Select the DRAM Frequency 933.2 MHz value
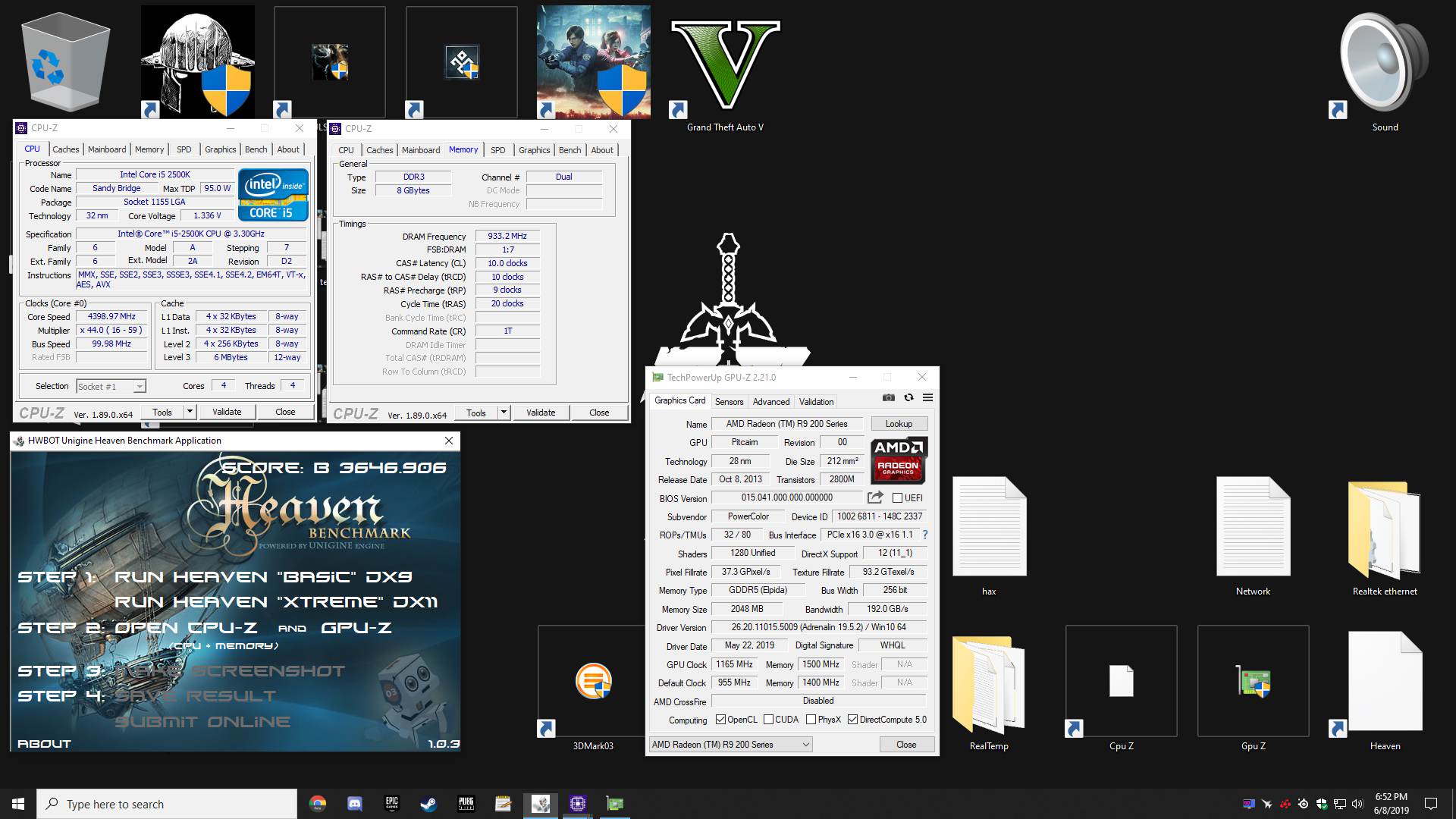The width and height of the screenshot is (1456, 819). pos(507,236)
